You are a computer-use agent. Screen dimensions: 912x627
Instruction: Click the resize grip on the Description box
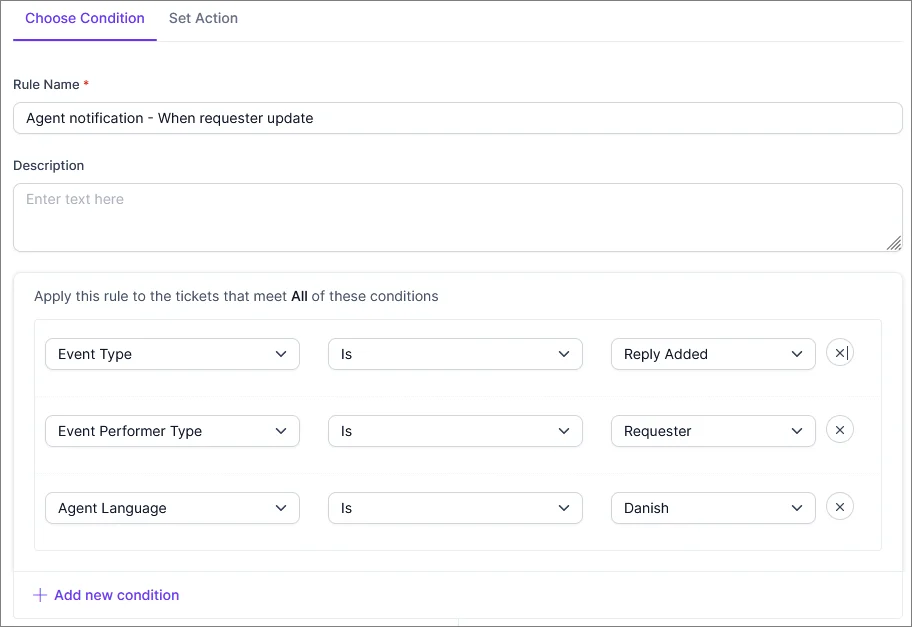point(894,243)
